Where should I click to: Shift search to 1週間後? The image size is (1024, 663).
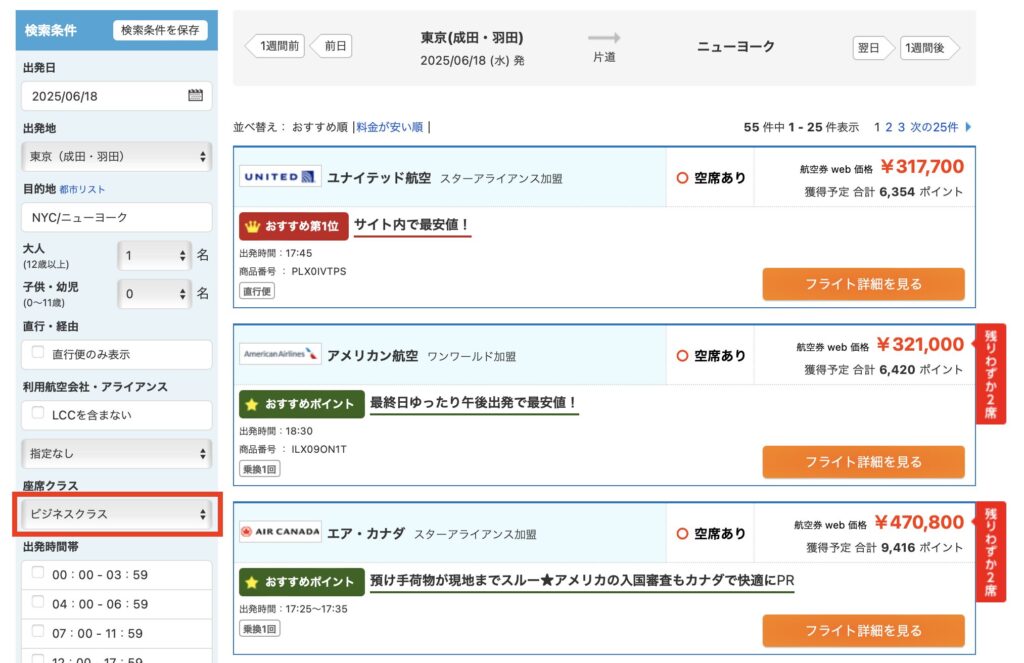point(928,48)
